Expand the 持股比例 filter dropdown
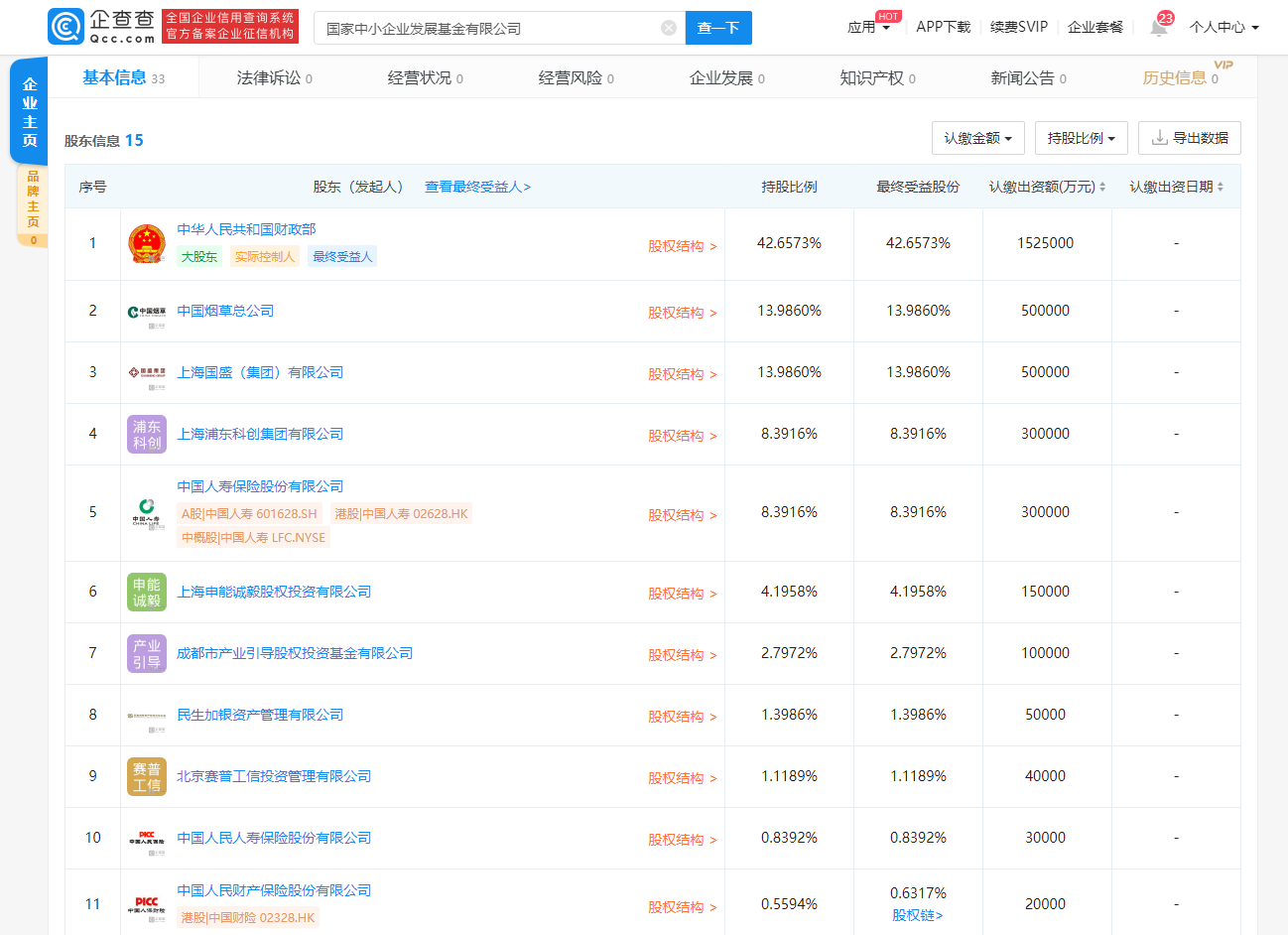This screenshot has width=1288, height=935. coord(1082,138)
